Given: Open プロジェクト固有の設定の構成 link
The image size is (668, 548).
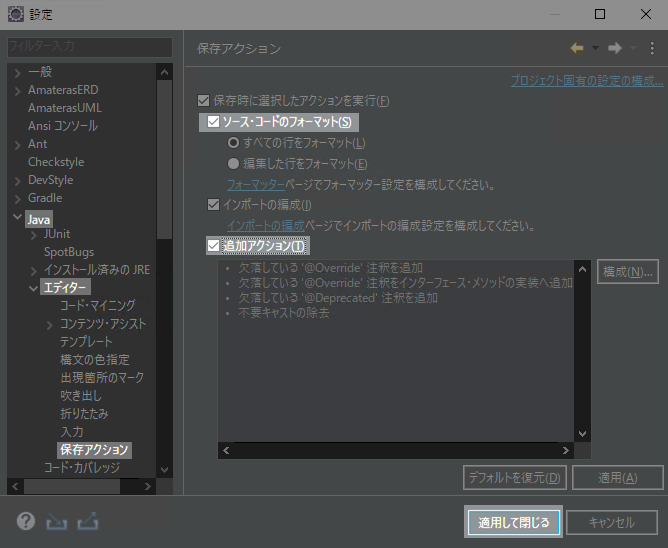Looking at the screenshot, I should 587,81.
